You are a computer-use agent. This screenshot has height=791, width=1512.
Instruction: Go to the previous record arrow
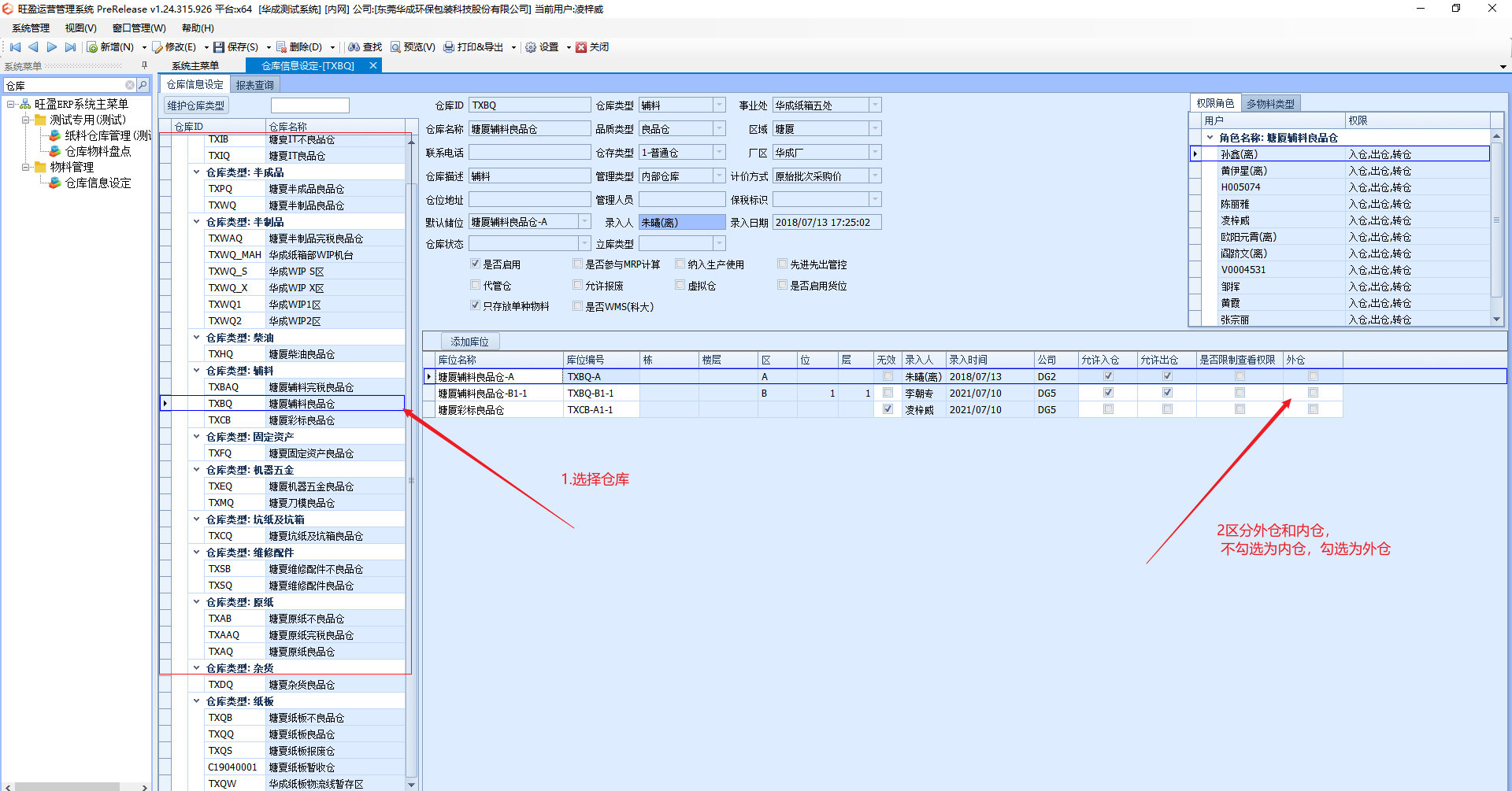coord(33,47)
